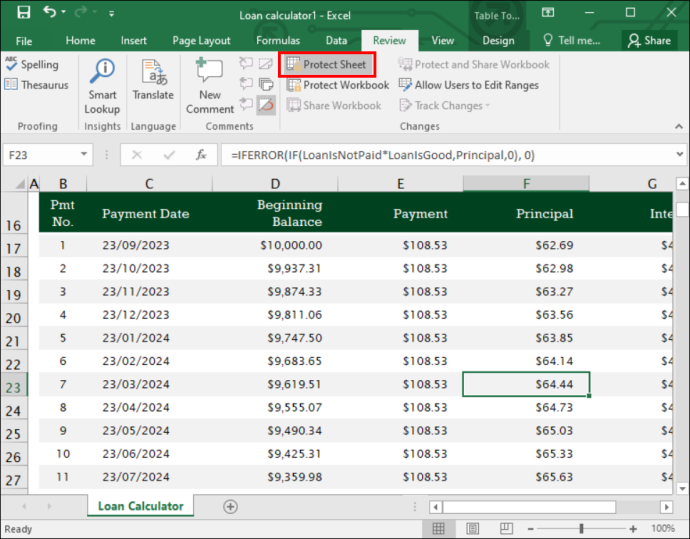
Task: Select Protect and Share Workbook
Action: click(474, 65)
